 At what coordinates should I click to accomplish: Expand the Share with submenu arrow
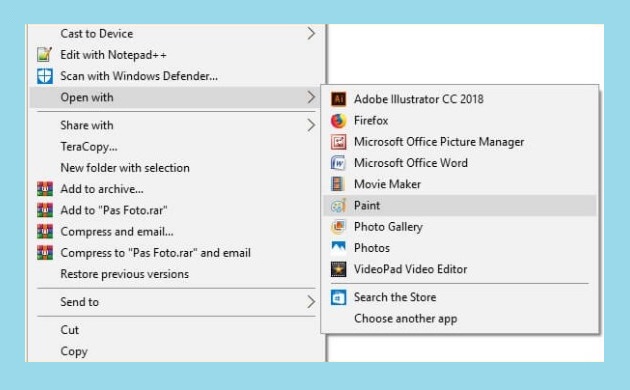(311, 125)
